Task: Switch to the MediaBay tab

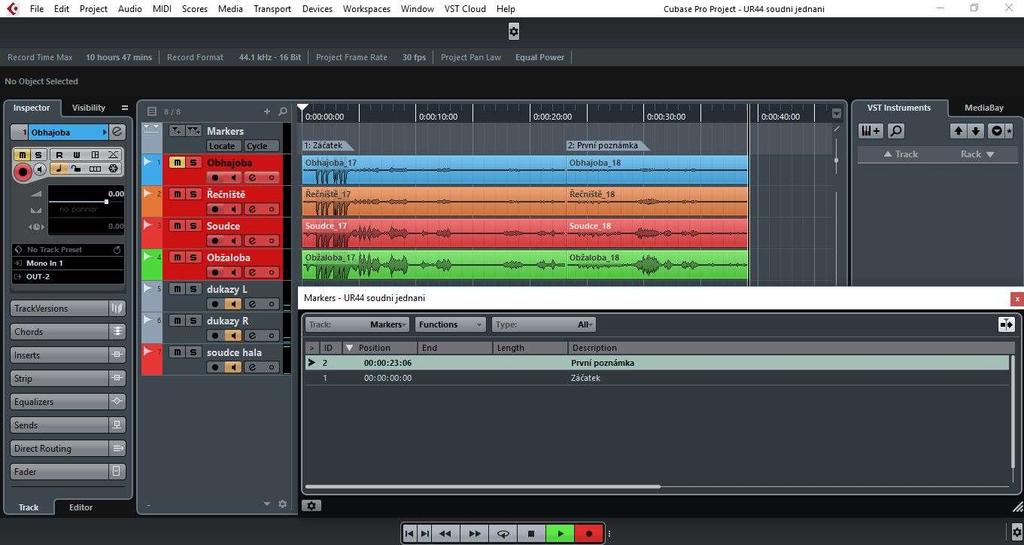Action: tap(984, 108)
